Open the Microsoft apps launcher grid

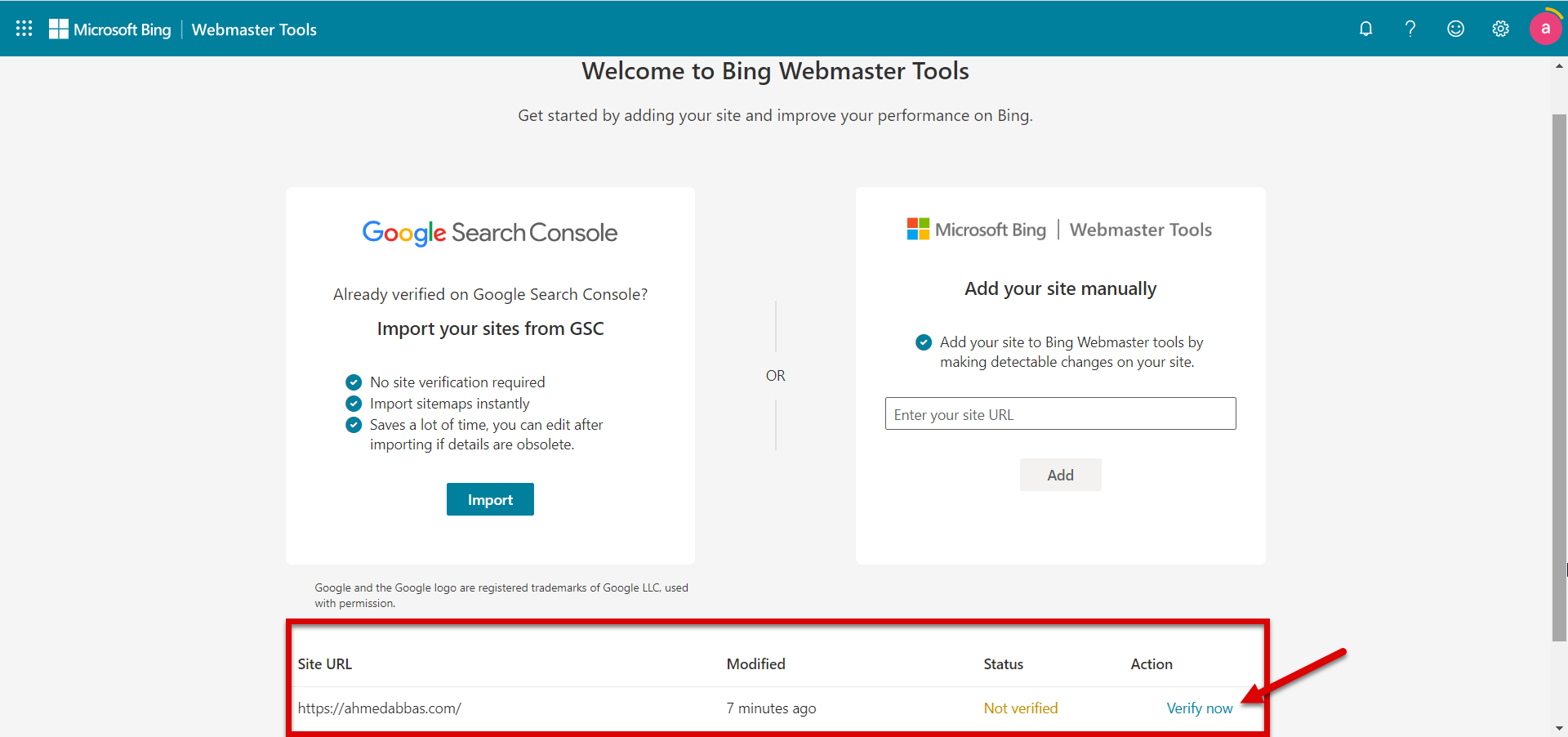[24, 29]
